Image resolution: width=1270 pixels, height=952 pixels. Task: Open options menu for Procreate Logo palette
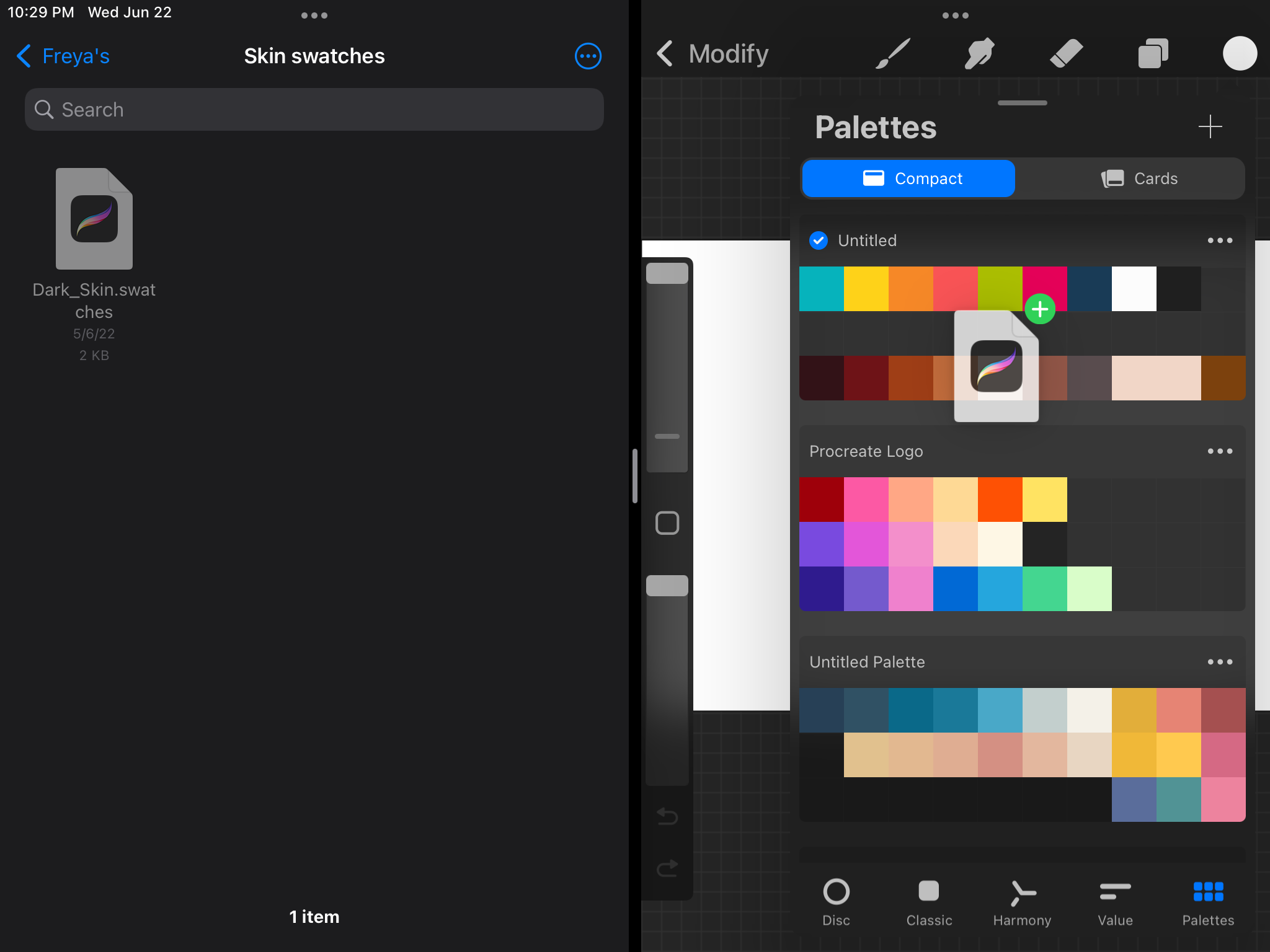(1220, 451)
